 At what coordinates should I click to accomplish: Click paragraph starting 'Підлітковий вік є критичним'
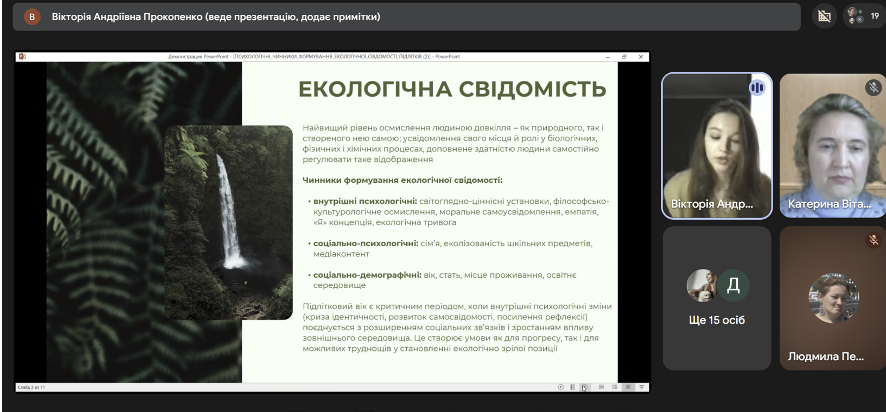pyautogui.click(x=457, y=327)
